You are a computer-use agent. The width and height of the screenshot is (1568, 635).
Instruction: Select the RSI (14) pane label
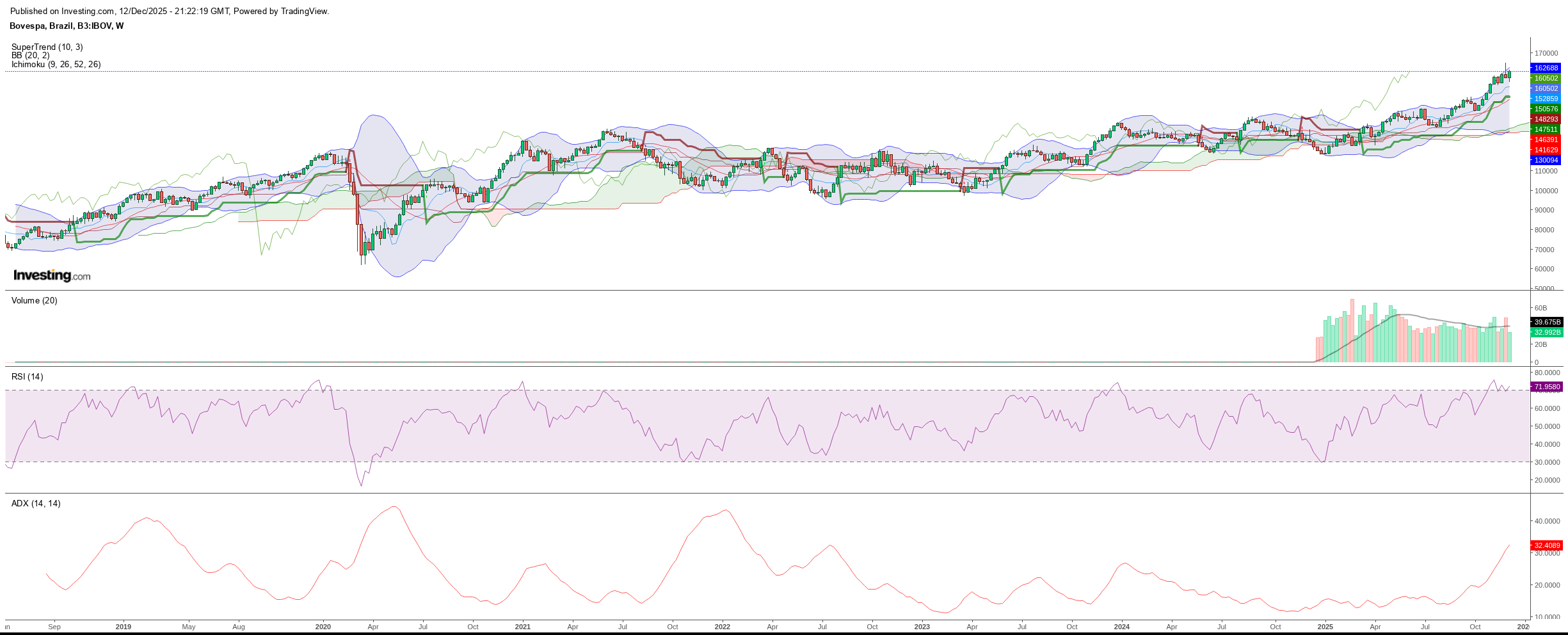tap(28, 377)
